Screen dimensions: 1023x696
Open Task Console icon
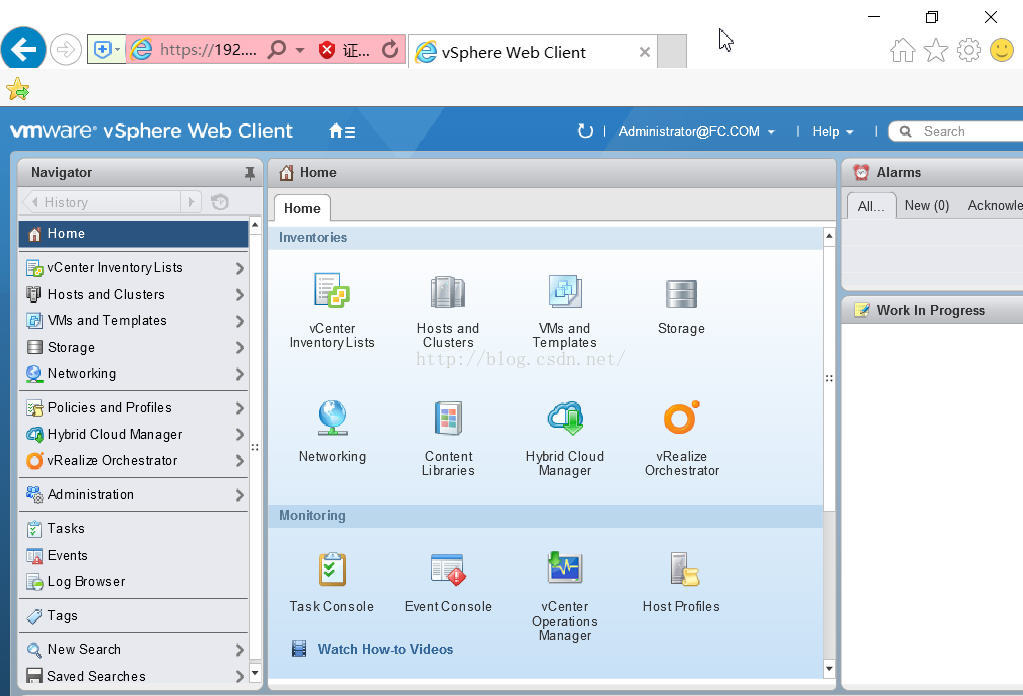tap(331, 569)
